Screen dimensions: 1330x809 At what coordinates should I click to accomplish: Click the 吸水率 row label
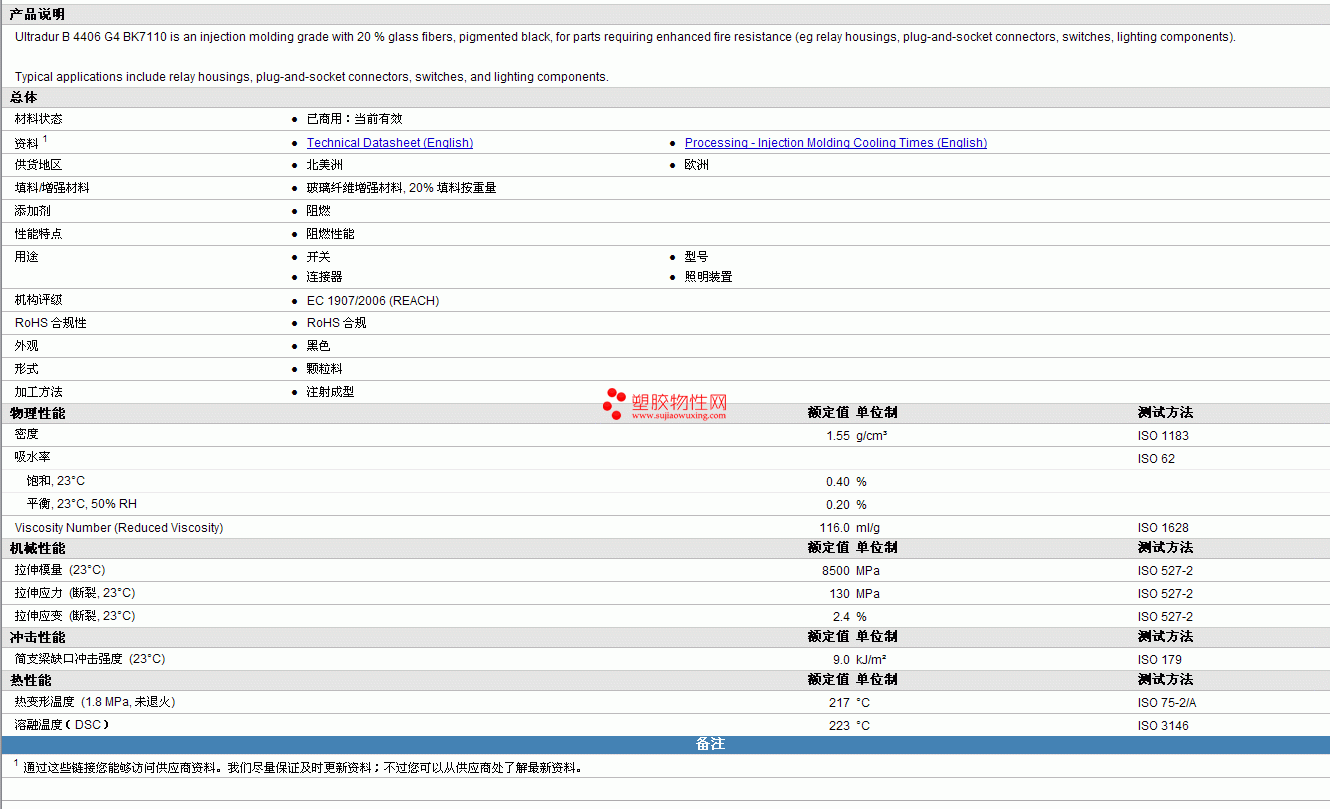click(x=32, y=457)
